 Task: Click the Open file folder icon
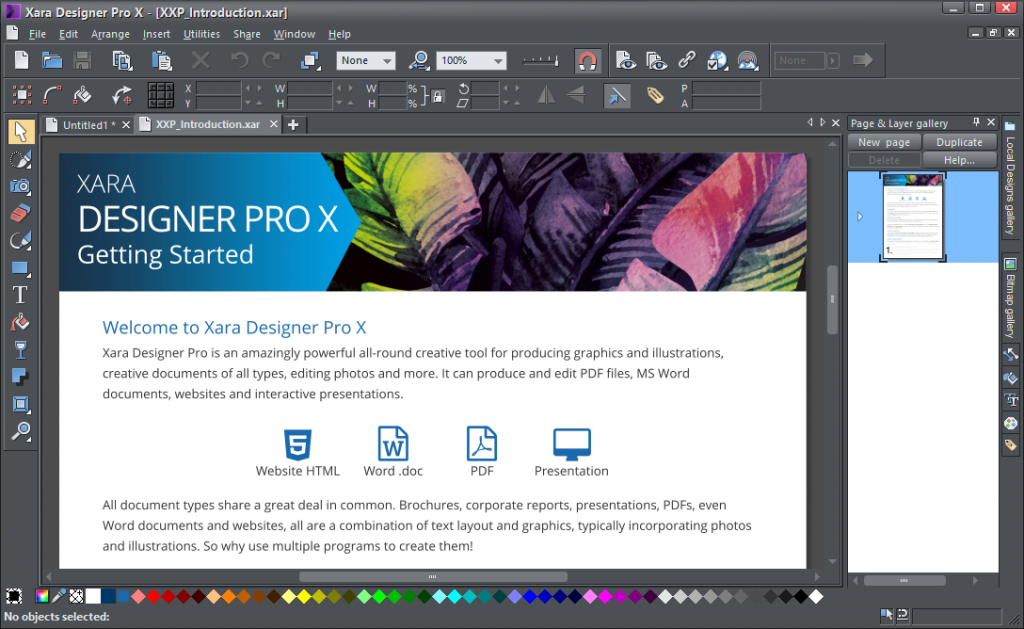click(52, 61)
